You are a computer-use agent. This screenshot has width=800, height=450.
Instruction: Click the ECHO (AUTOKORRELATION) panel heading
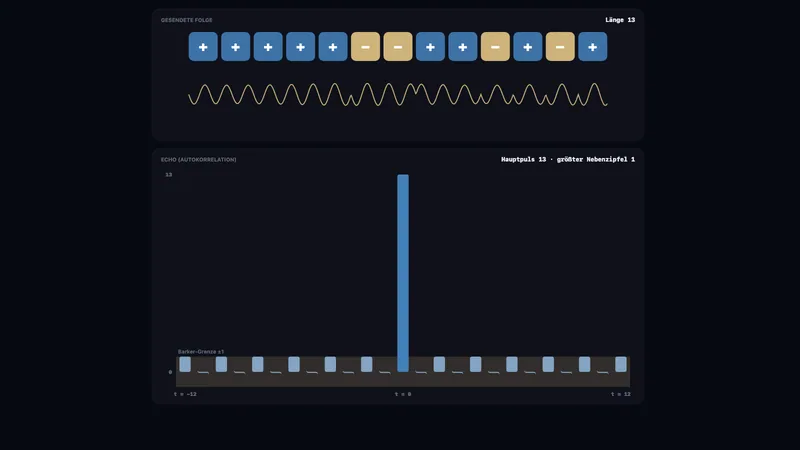point(198,160)
